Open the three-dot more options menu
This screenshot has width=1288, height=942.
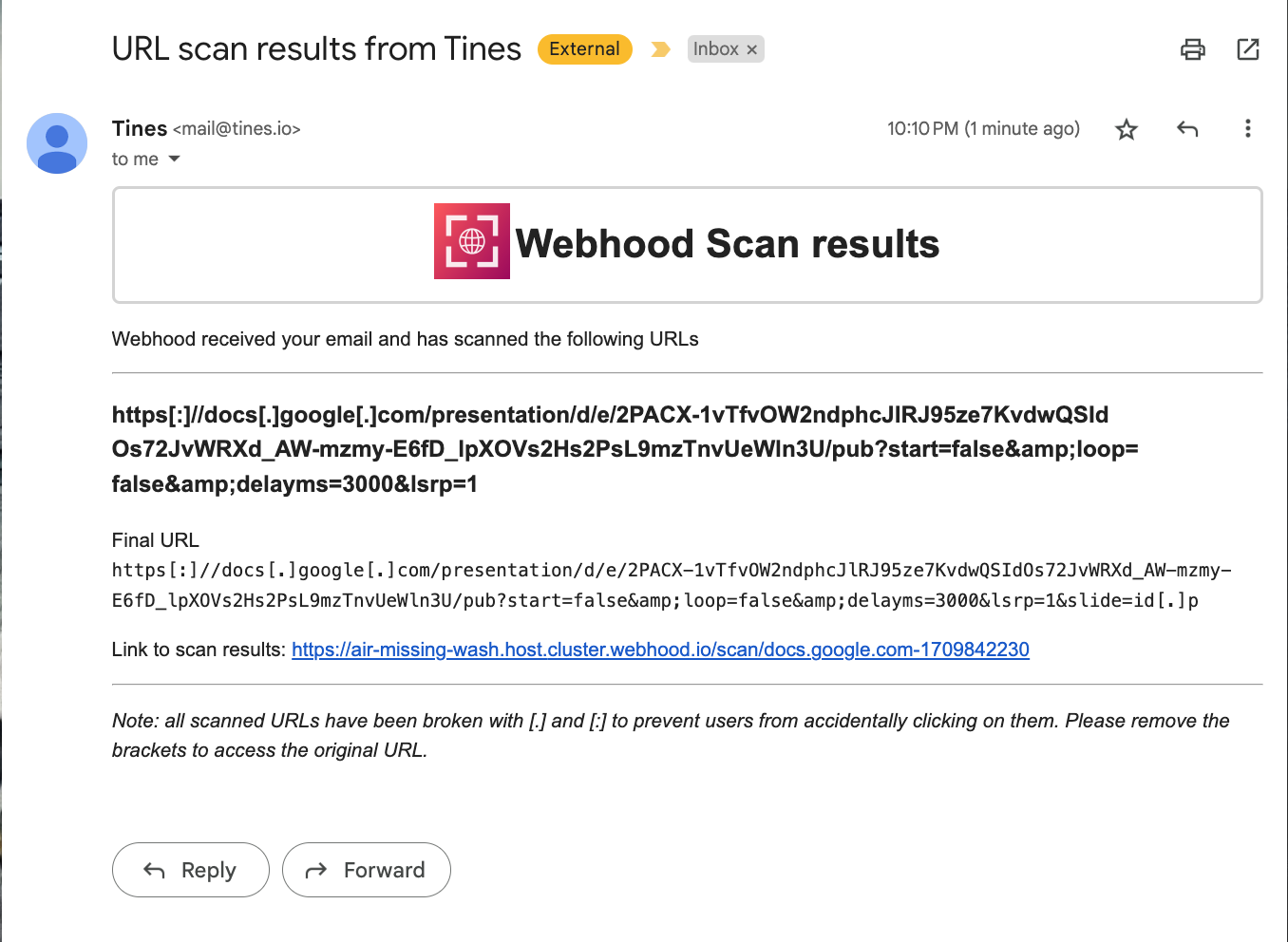click(x=1248, y=129)
